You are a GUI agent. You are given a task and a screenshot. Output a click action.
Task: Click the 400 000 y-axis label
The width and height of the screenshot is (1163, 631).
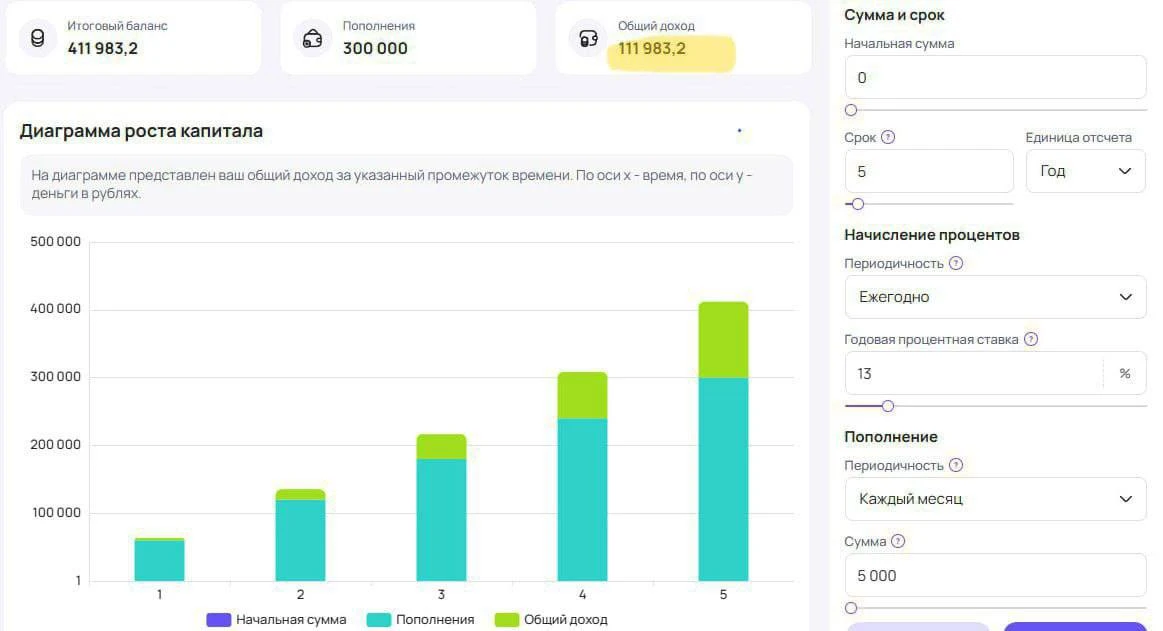(x=56, y=308)
